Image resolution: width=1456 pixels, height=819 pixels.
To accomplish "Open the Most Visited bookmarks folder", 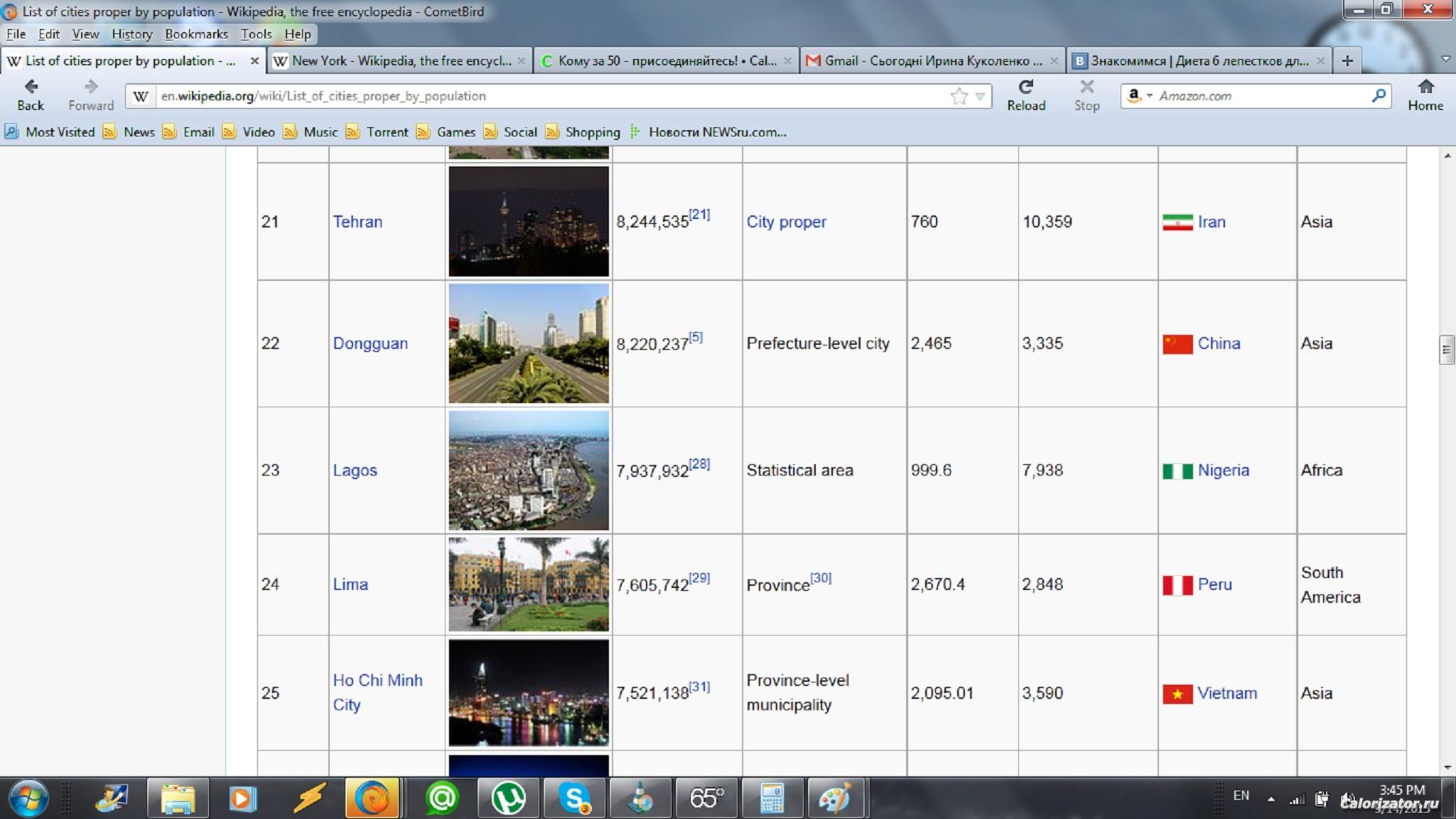I will click(x=50, y=132).
